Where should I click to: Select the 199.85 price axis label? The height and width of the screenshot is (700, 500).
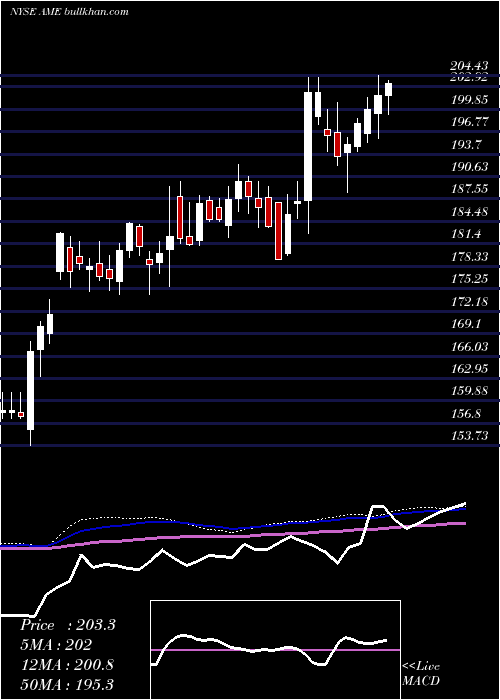point(469,100)
